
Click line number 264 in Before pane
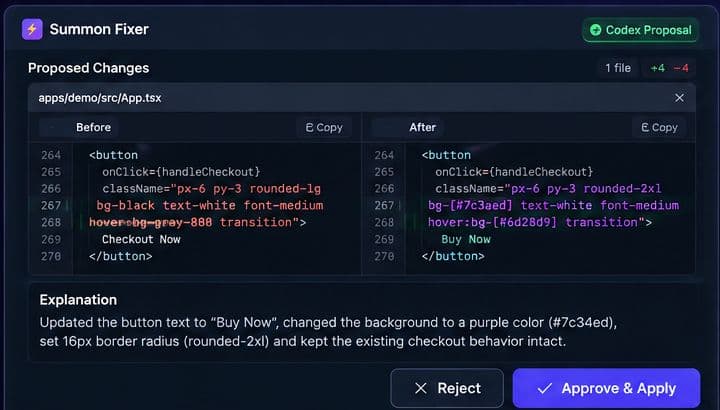pyautogui.click(x=51, y=155)
